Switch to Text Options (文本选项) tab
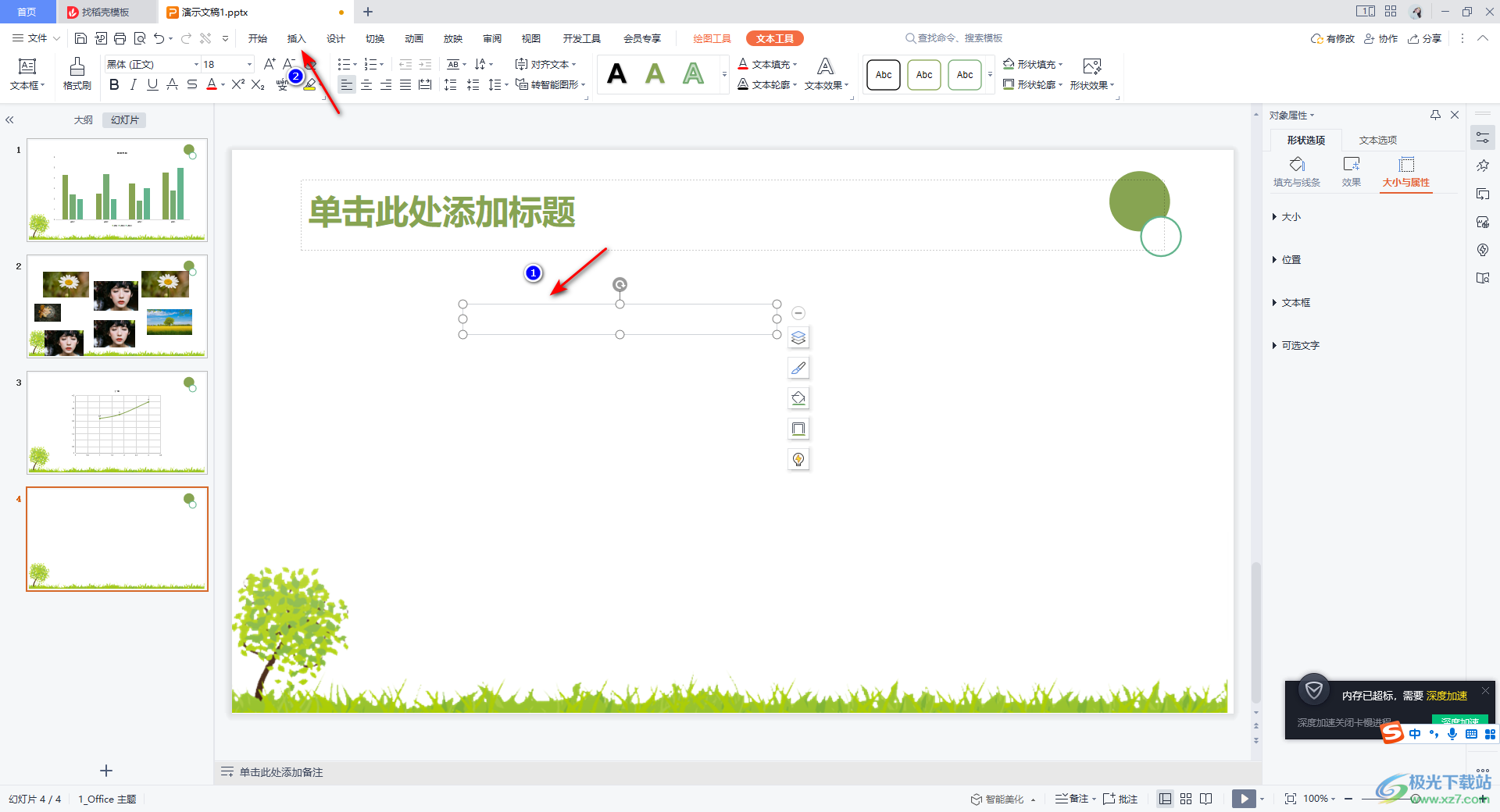This screenshot has height=812, width=1500. tap(1378, 140)
